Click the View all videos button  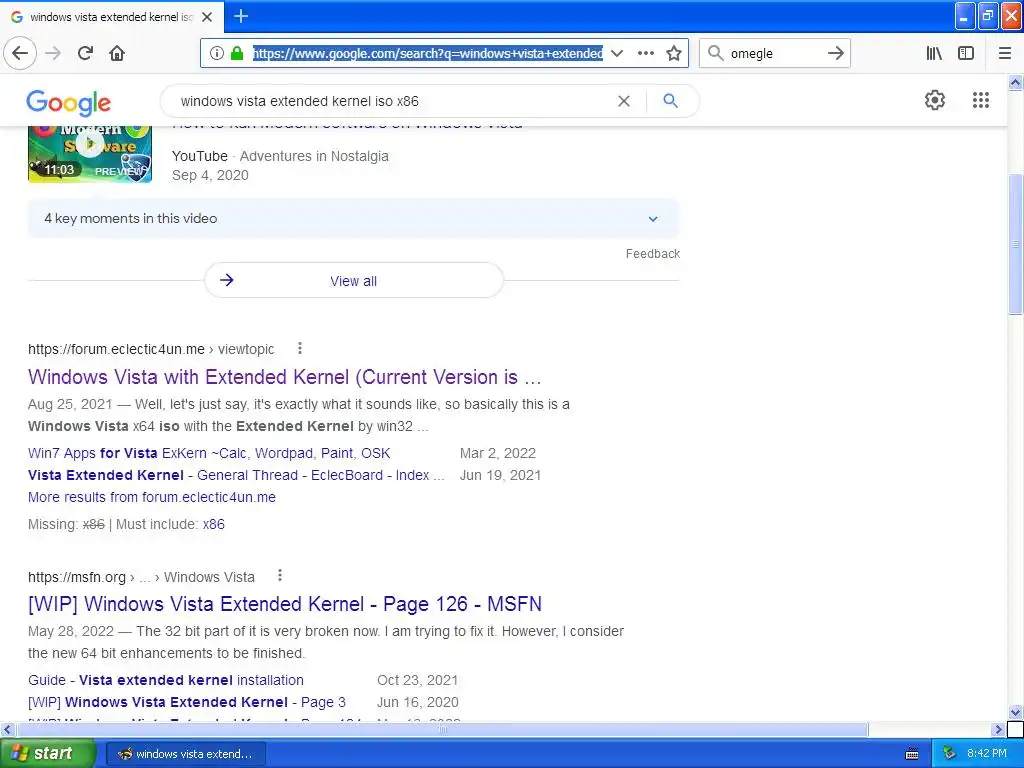pyautogui.click(x=353, y=280)
